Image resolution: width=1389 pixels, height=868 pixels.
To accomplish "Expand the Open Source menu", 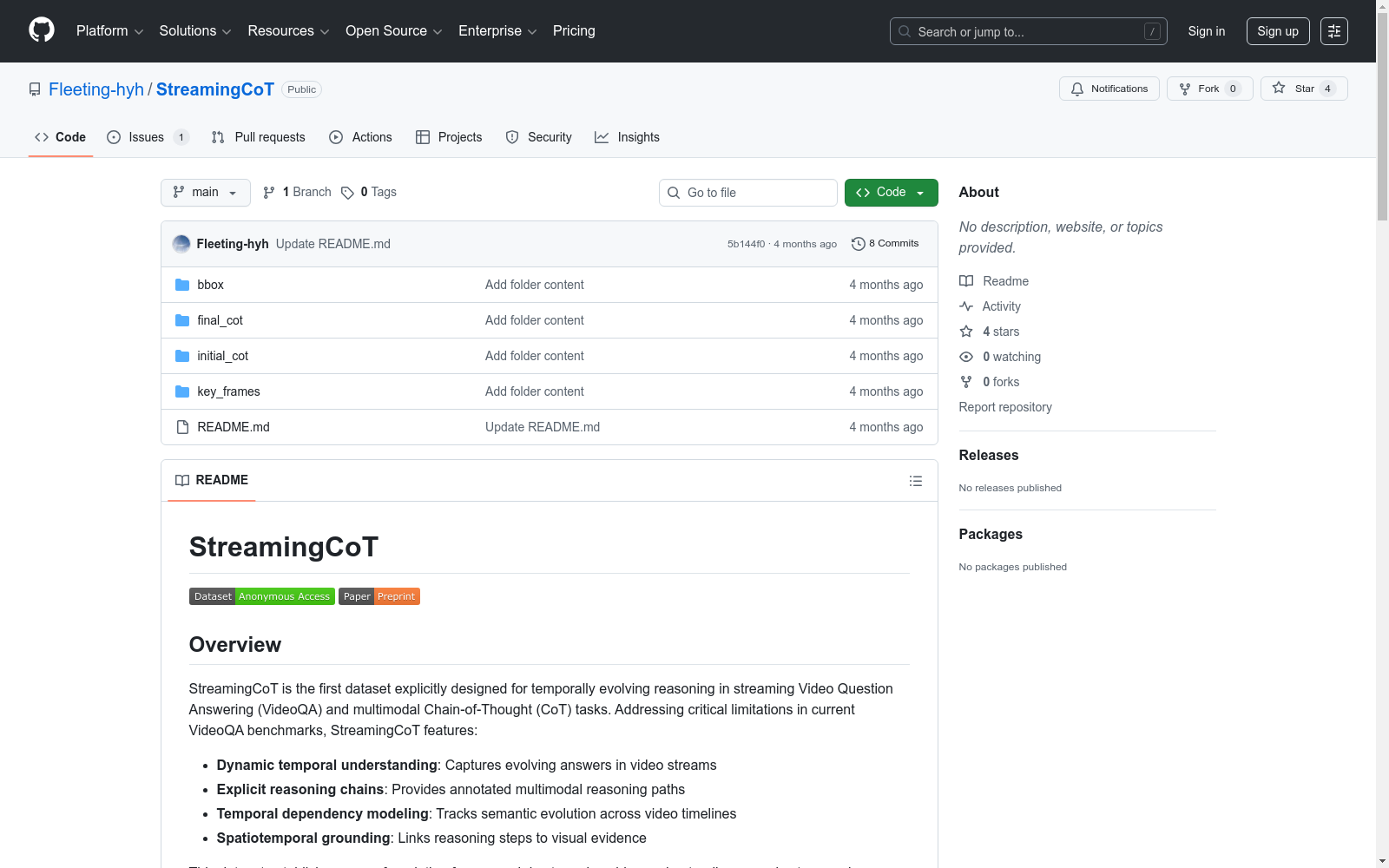I will [394, 31].
